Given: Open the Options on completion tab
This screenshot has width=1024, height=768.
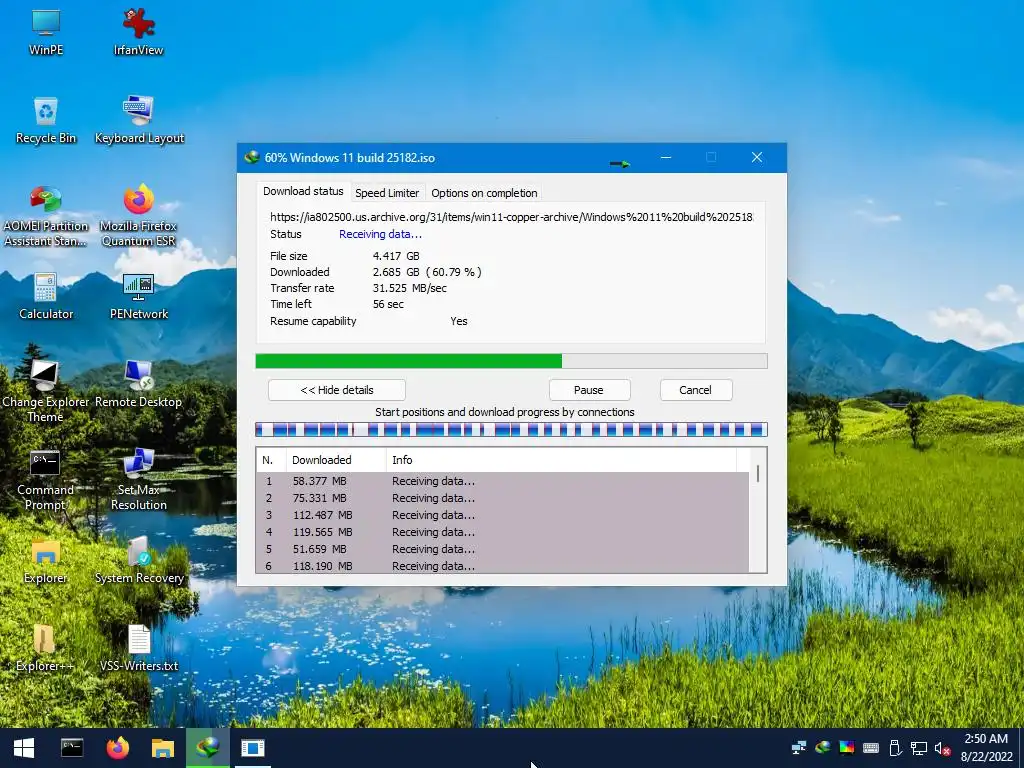Looking at the screenshot, I should pyautogui.click(x=484, y=193).
